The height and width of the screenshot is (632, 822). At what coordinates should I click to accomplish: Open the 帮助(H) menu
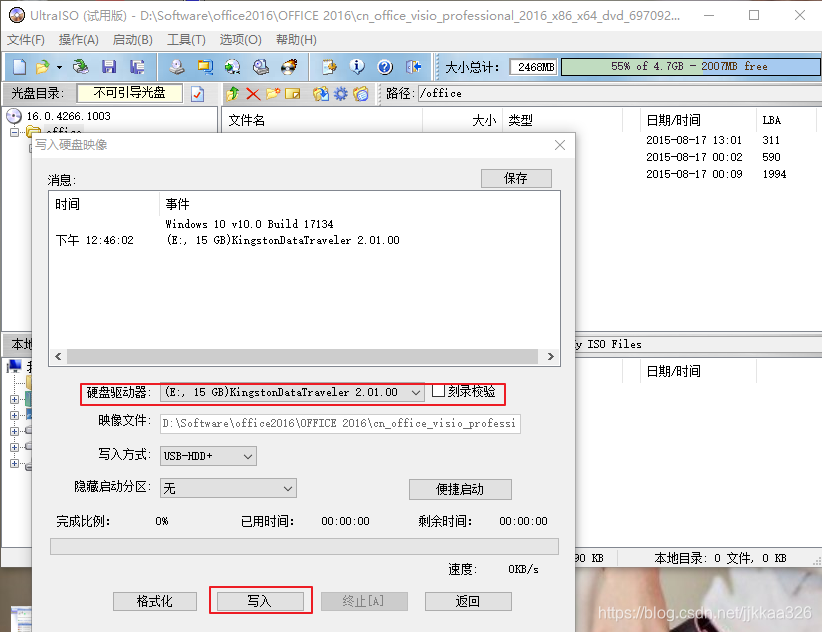[x=296, y=40]
